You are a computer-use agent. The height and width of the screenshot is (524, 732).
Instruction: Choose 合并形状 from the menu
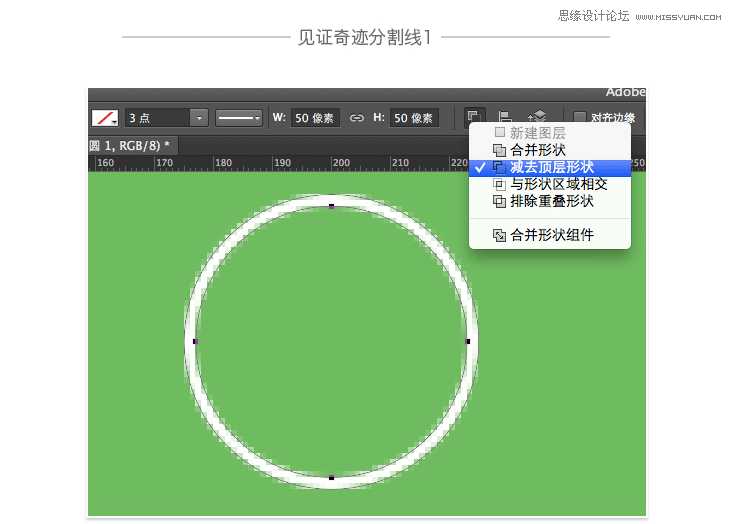[x=549, y=150]
